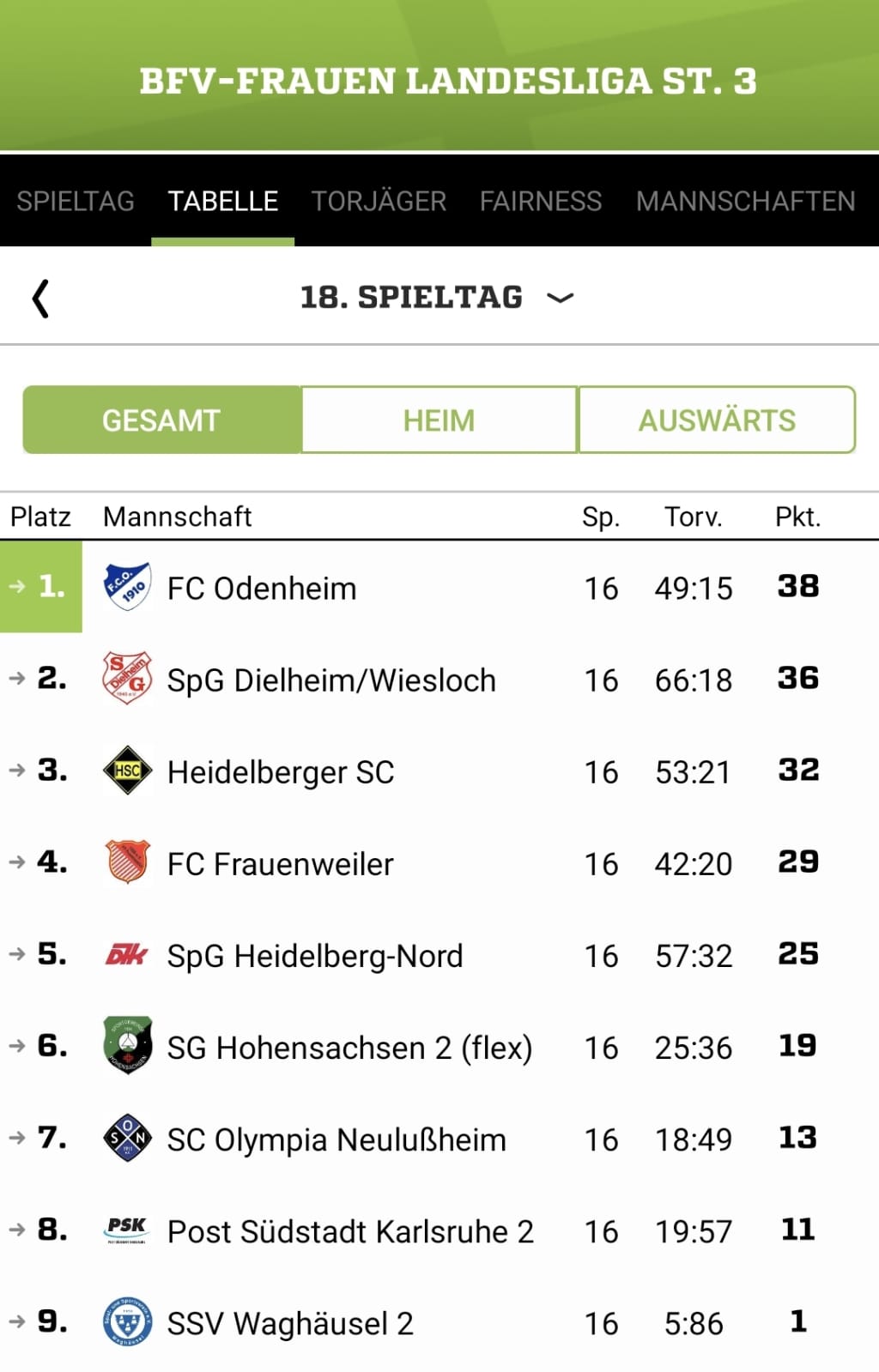Click the FC Odenheim club crest
Viewport: 879px width, 1372px height.
click(x=127, y=587)
